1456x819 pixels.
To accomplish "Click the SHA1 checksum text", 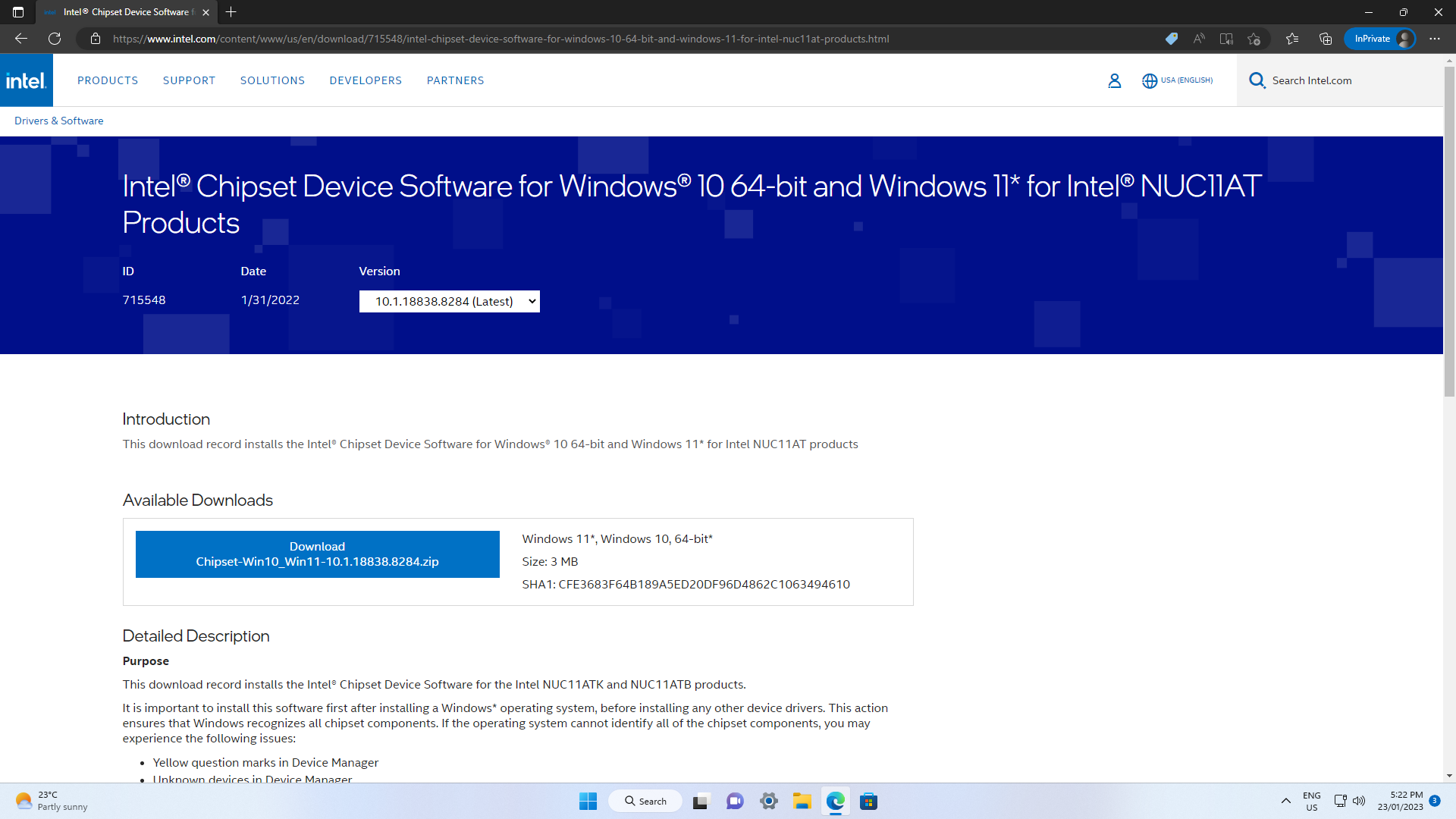I will 686,585.
